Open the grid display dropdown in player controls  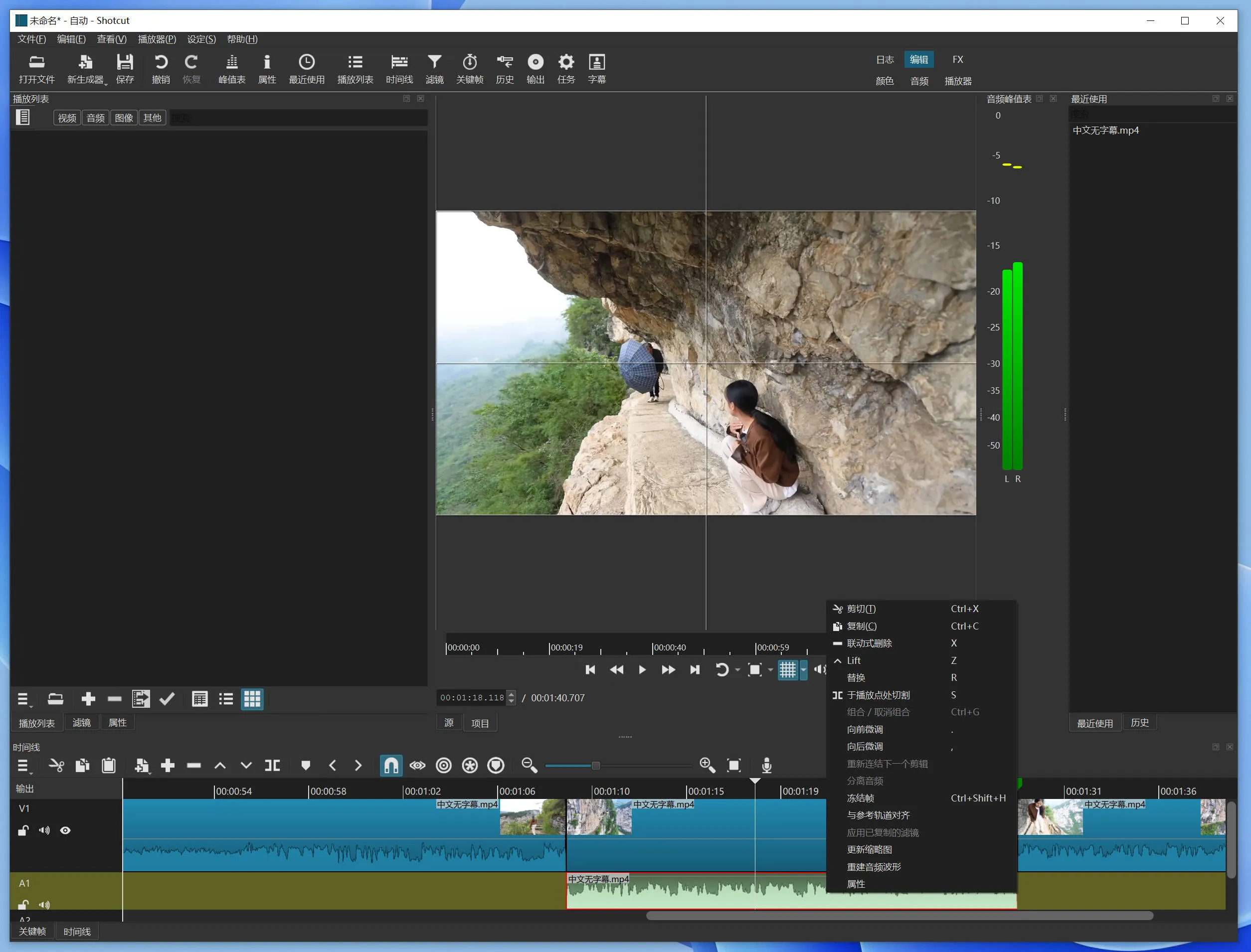(x=804, y=669)
